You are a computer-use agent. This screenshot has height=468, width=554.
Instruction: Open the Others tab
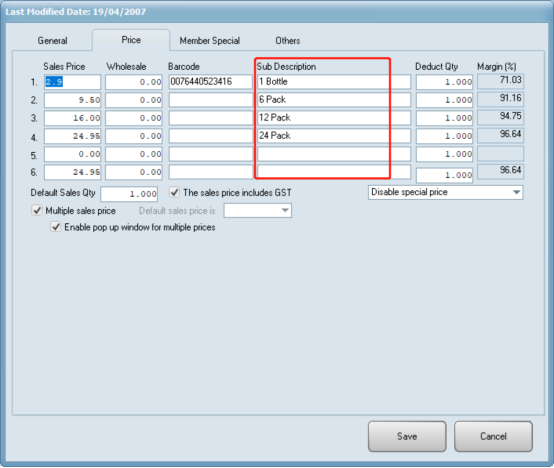click(288, 41)
